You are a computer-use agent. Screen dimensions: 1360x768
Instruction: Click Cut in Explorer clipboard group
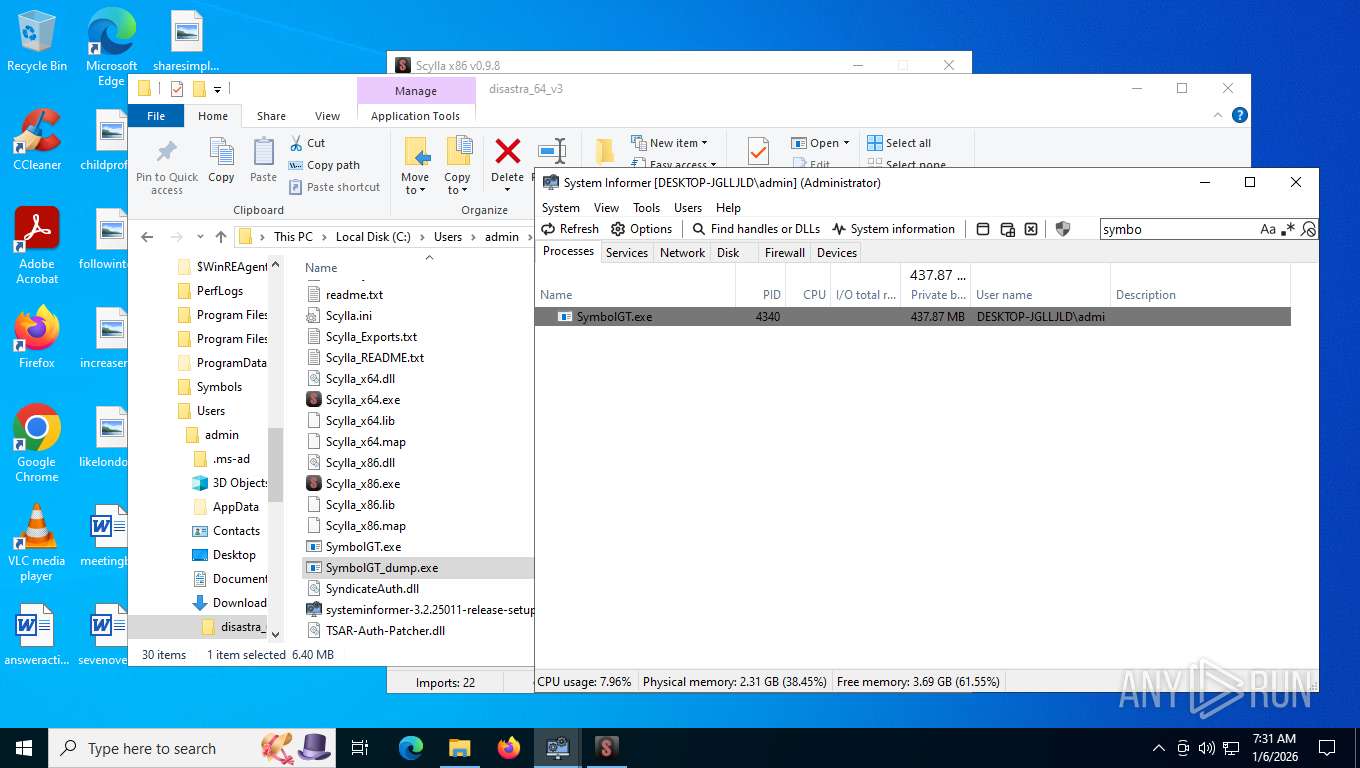(307, 143)
